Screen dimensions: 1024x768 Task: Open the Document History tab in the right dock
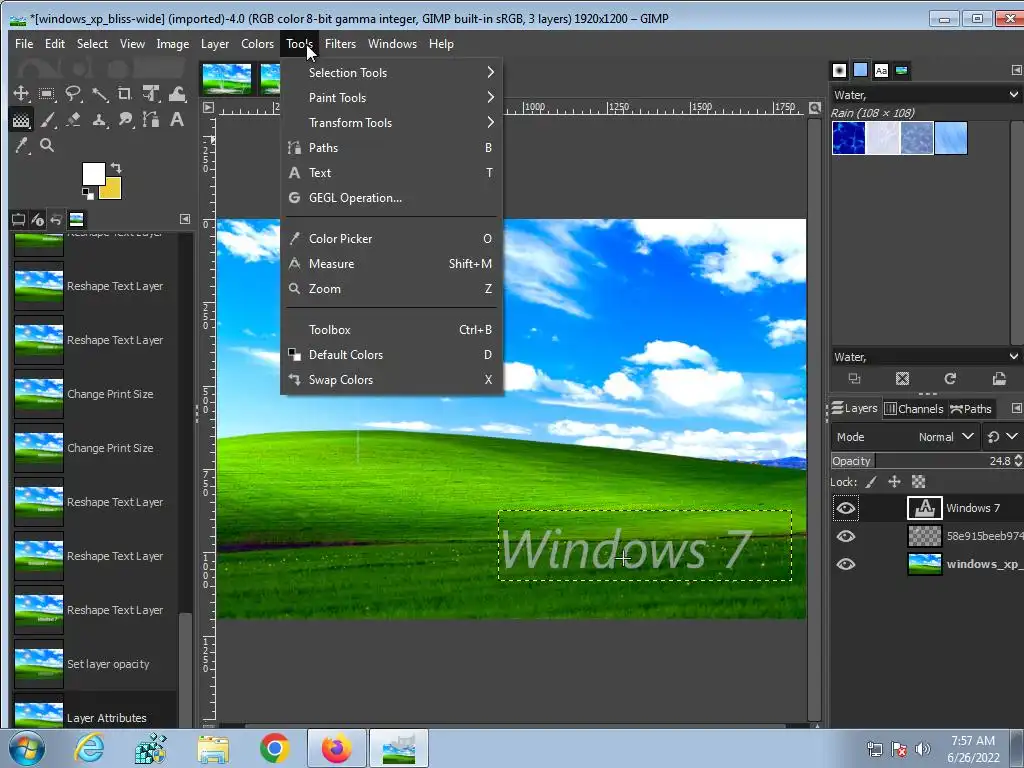[x=901, y=71]
